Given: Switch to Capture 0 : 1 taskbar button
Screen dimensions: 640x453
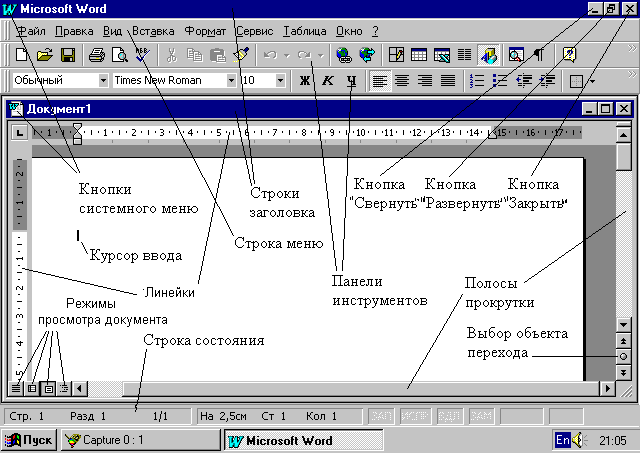Looking at the screenshot, I should [x=140, y=440].
